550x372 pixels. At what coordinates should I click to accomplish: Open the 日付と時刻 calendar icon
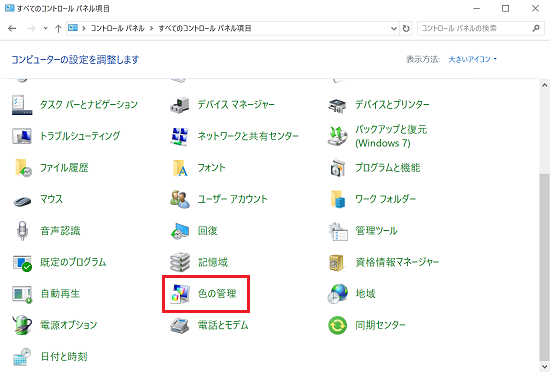22,357
